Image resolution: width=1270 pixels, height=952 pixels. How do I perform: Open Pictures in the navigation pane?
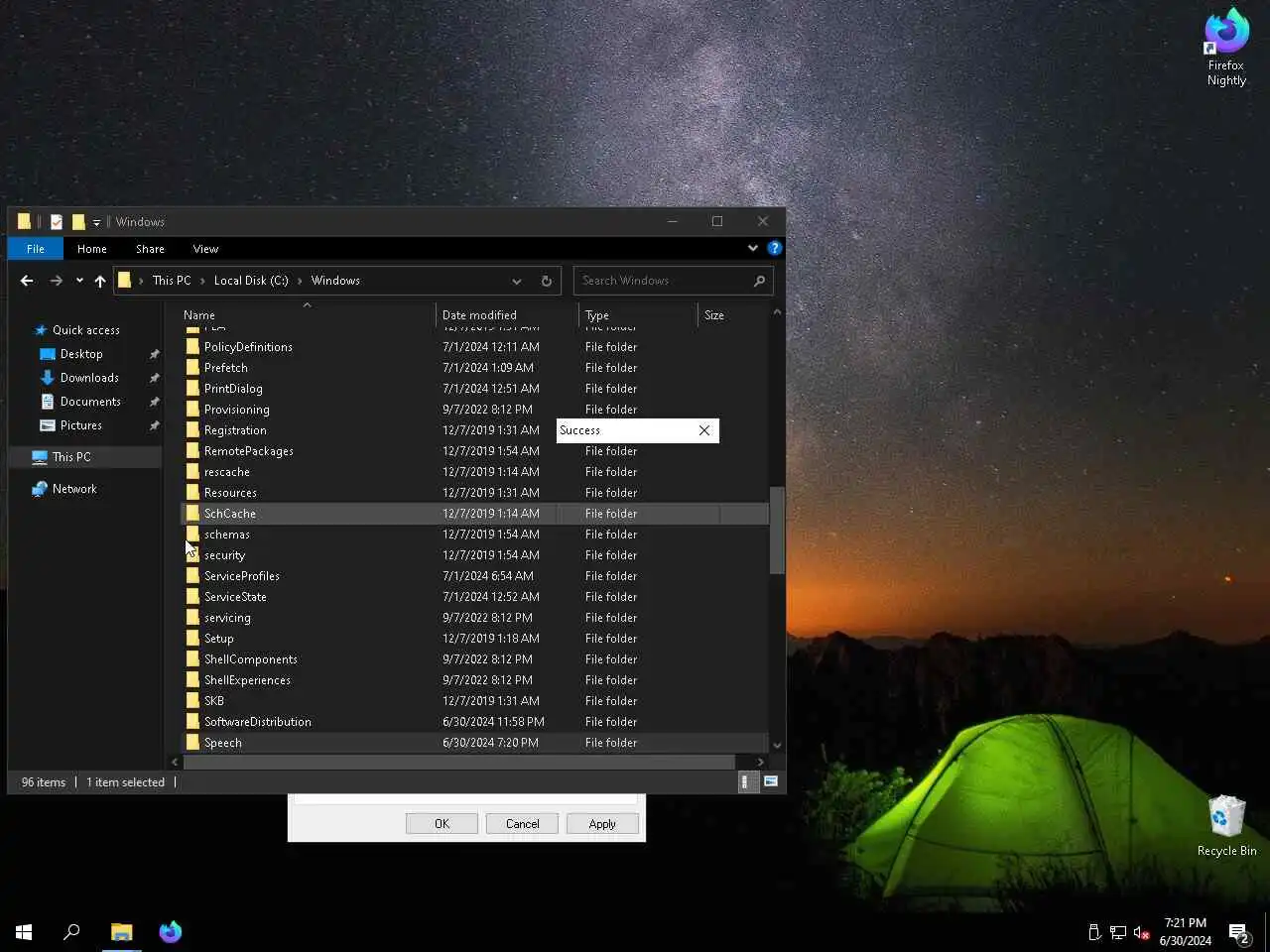coord(81,425)
